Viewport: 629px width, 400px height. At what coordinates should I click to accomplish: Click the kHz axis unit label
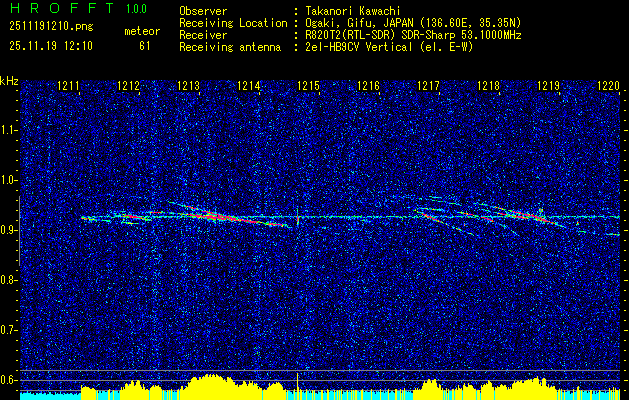[x=9, y=81]
